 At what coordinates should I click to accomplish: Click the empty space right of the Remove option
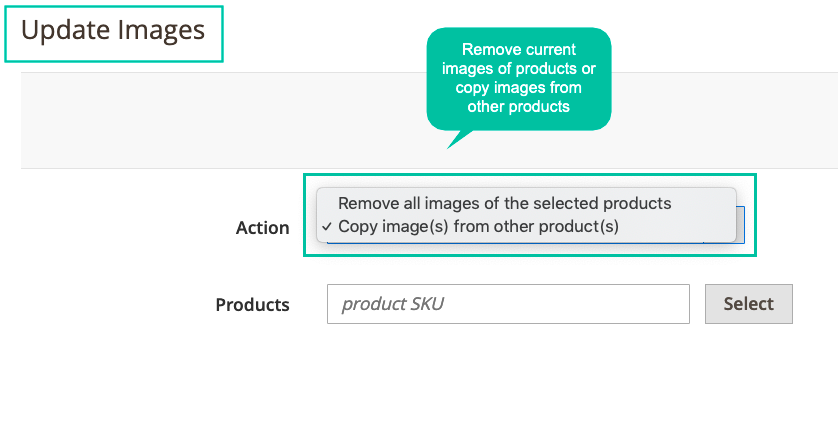[x=703, y=204]
